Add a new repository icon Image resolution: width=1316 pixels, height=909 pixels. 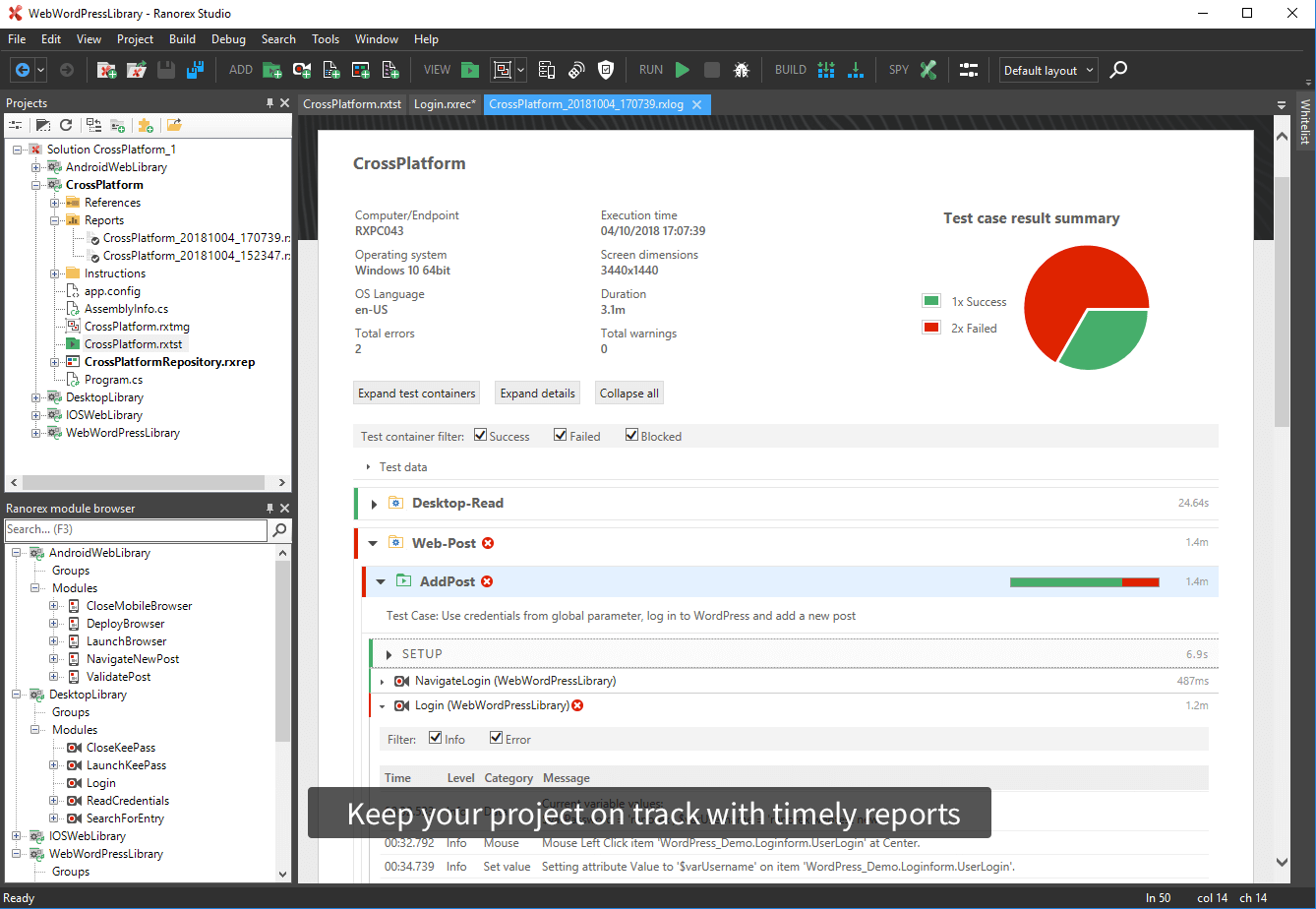coord(361,70)
